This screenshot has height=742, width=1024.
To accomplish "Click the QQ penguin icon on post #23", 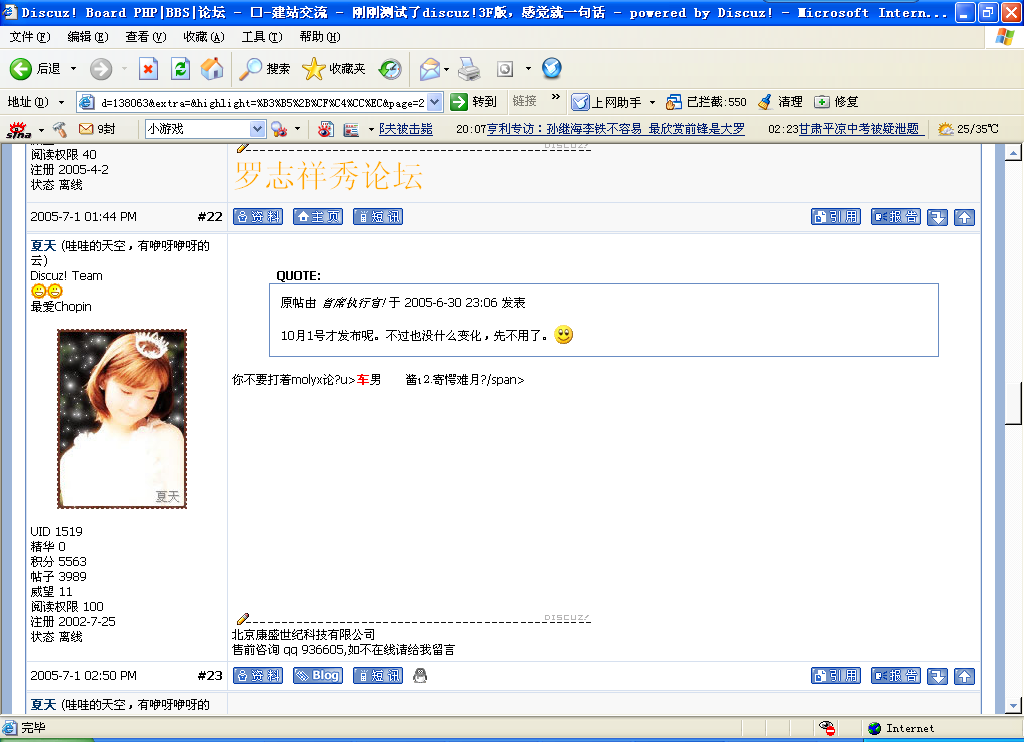I will tap(420, 676).
